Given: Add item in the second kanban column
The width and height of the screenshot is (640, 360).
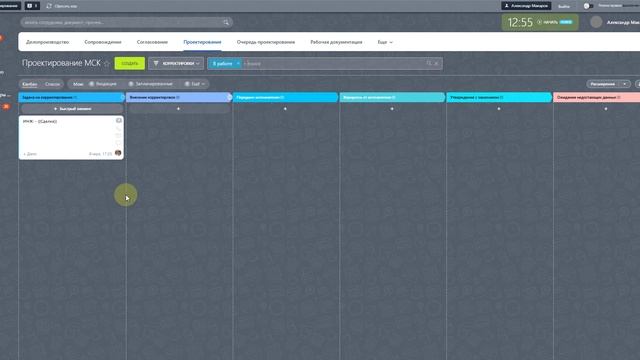Looking at the screenshot, I should pyautogui.click(x=178, y=109).
